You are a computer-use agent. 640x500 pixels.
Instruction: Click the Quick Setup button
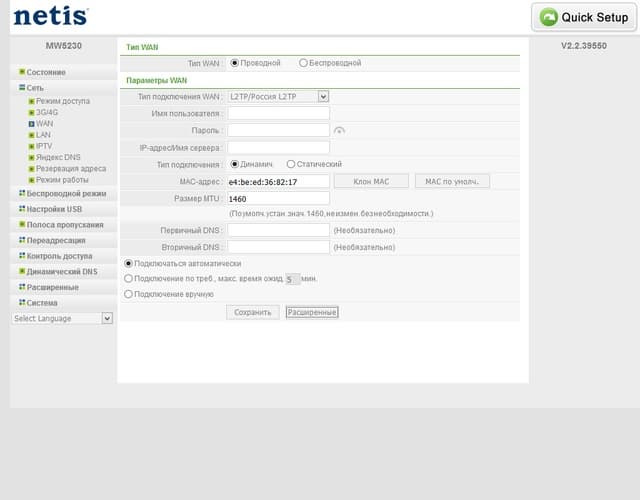click(584, 18)
